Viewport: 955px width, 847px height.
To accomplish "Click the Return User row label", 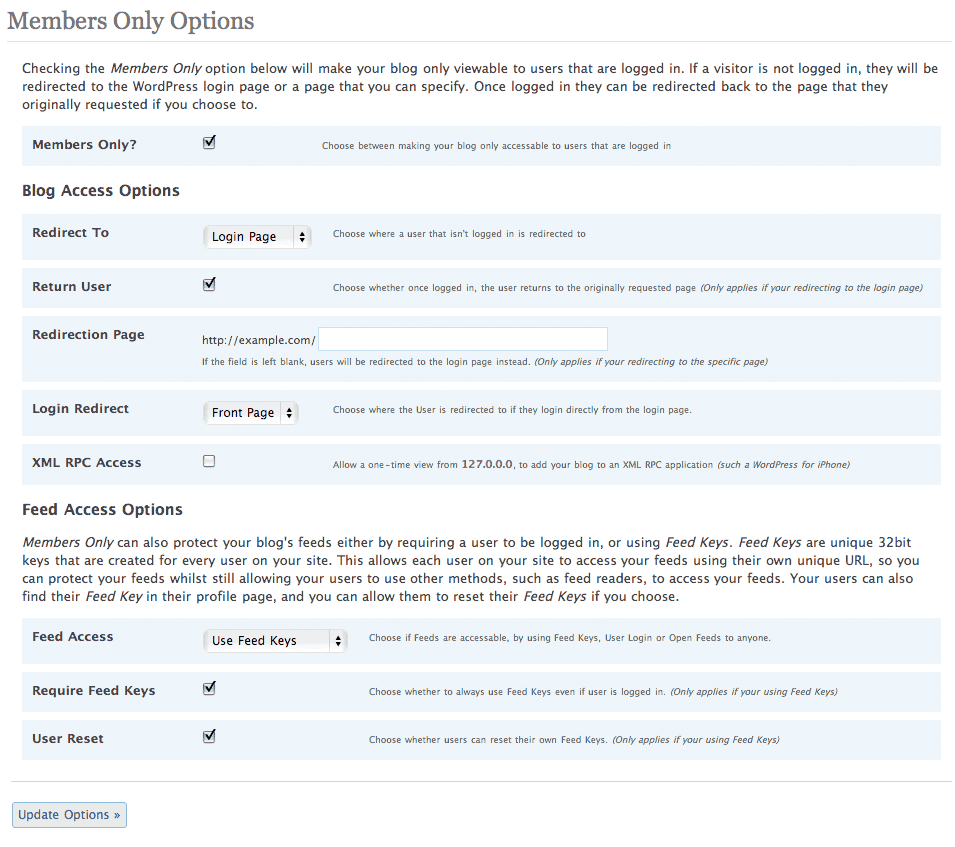I will tap(72, 287).
